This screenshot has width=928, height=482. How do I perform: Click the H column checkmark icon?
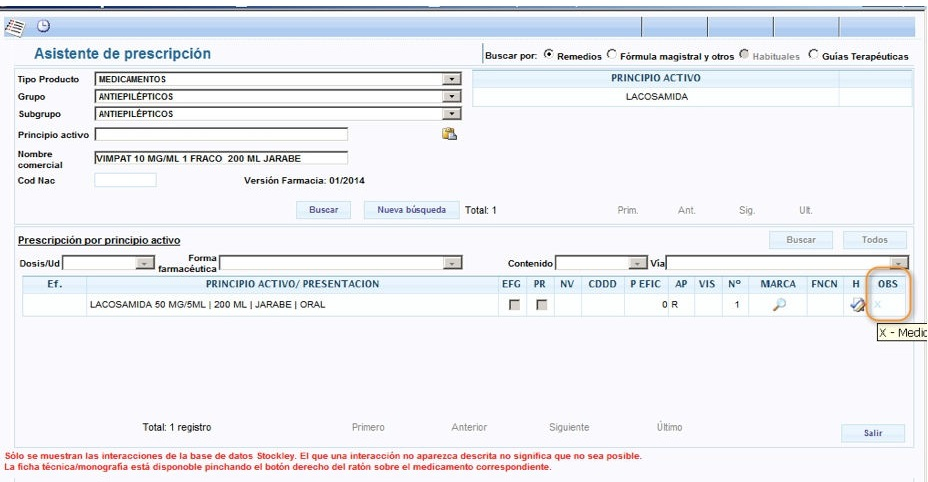tap(857, 305)
